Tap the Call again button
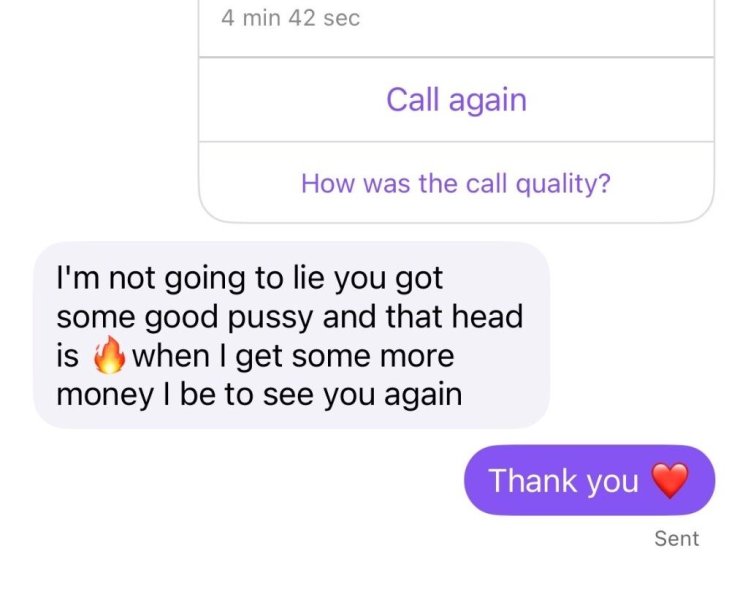Viewport: 748px width, 600px height. coord(457,100)
